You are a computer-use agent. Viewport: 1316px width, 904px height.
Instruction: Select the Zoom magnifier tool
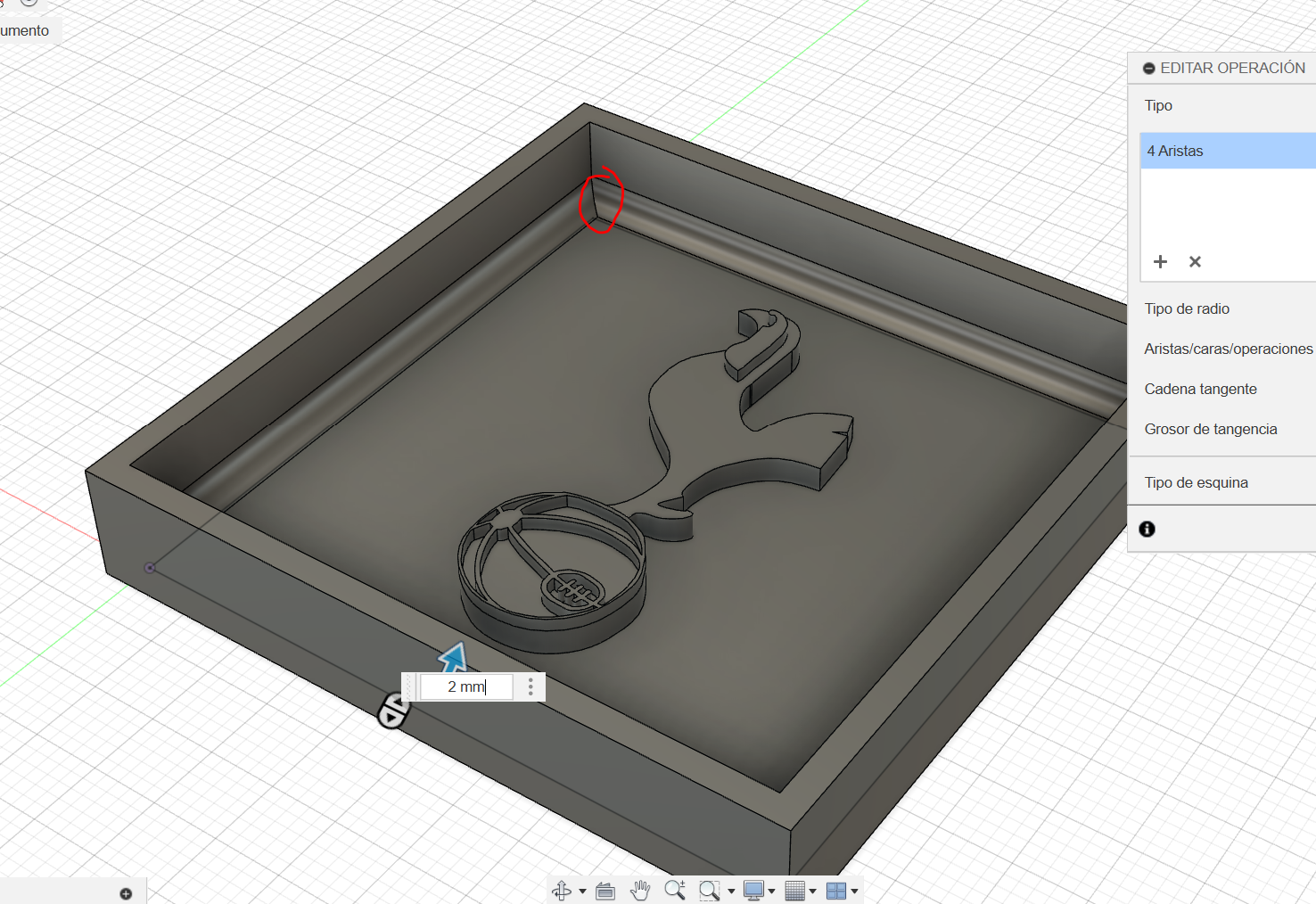(675, 890)
